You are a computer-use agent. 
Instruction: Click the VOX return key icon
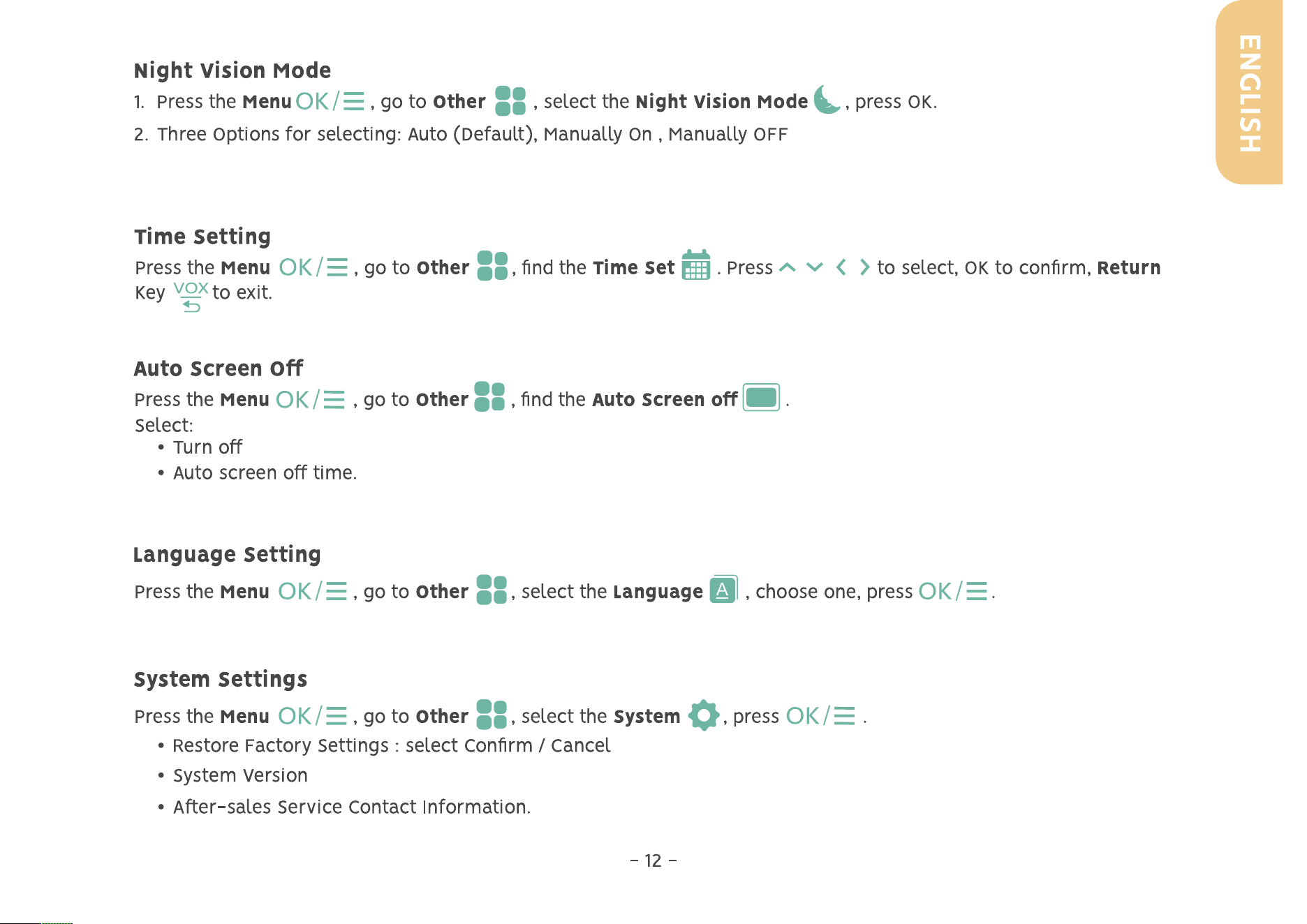click(191, 297)
